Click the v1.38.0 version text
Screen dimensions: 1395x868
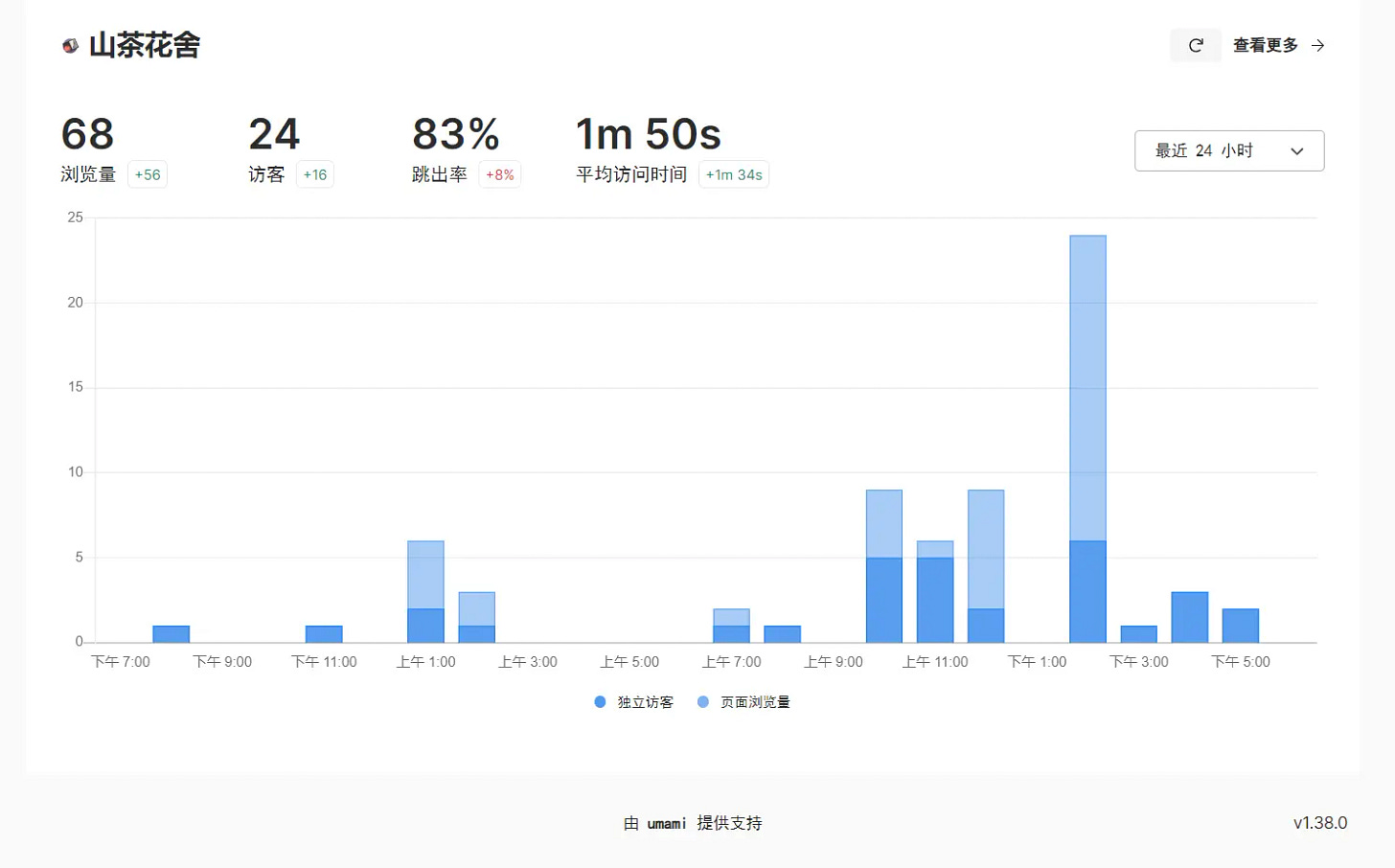click(x=1320, y=823)
